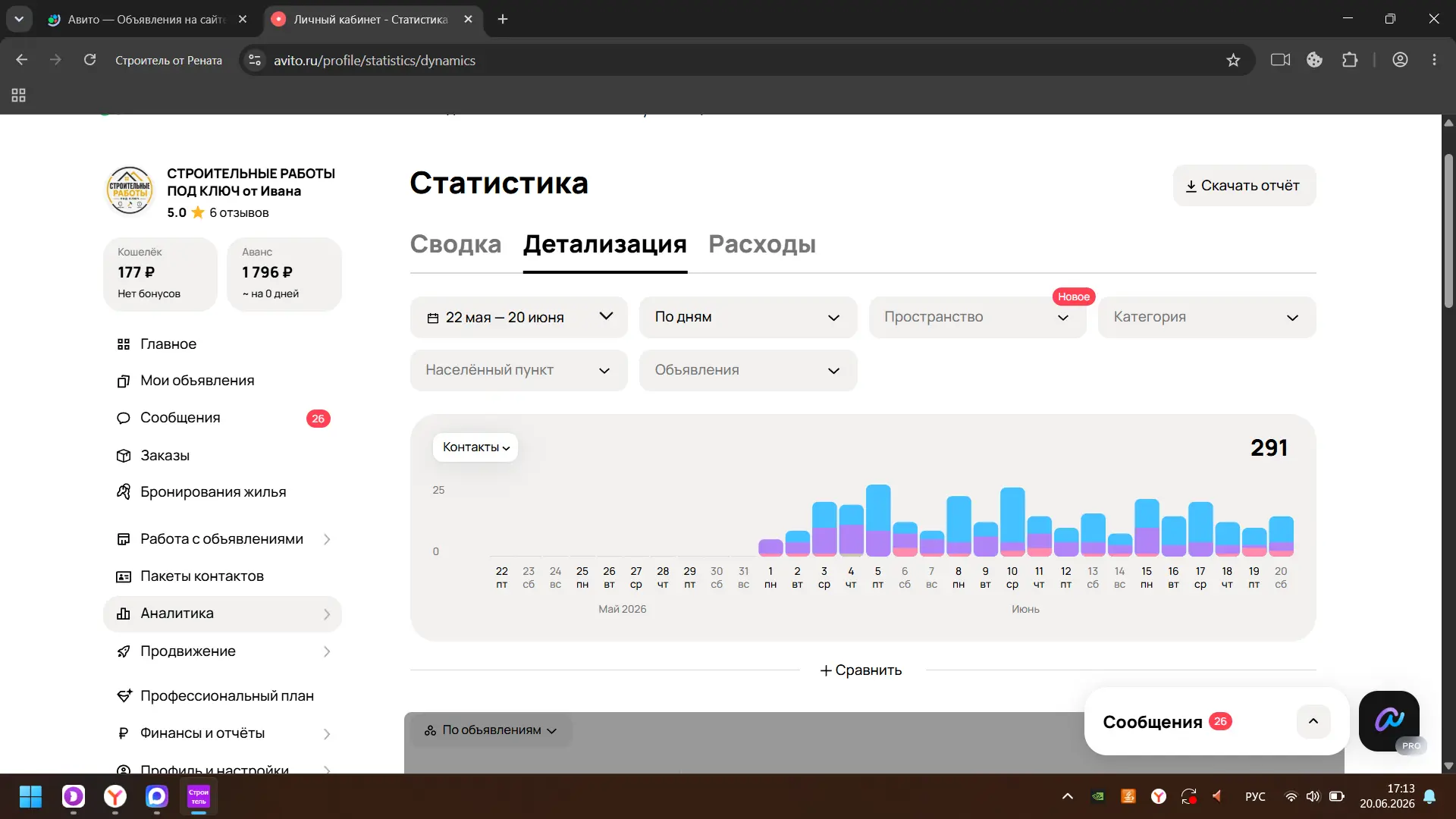Click the profile avatar logo
This screenshot has width=1456, height=819.
click(x=130, y=190)
